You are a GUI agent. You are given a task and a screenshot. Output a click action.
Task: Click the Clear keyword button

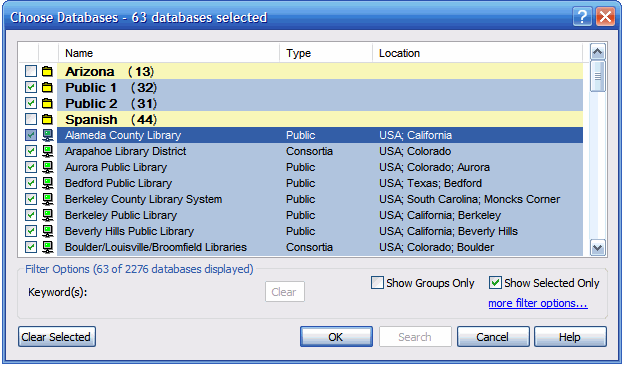285,292
